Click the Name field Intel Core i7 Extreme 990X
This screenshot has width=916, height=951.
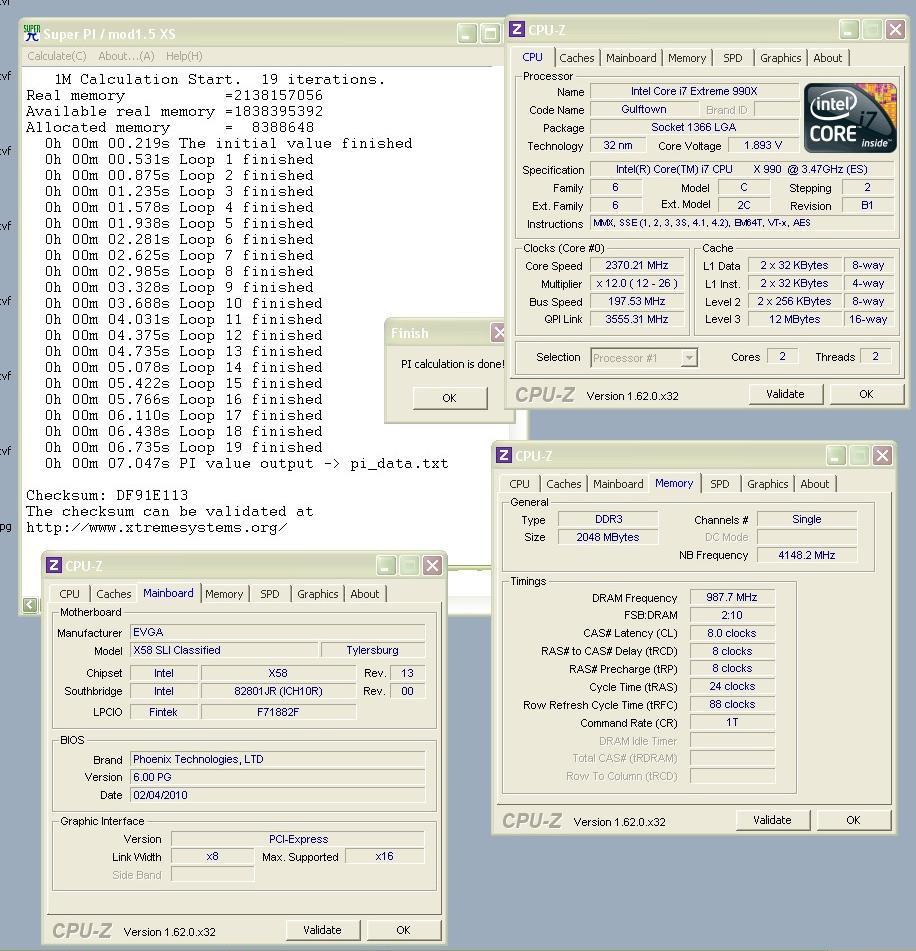pyautogui.click(x=694, y=92)
